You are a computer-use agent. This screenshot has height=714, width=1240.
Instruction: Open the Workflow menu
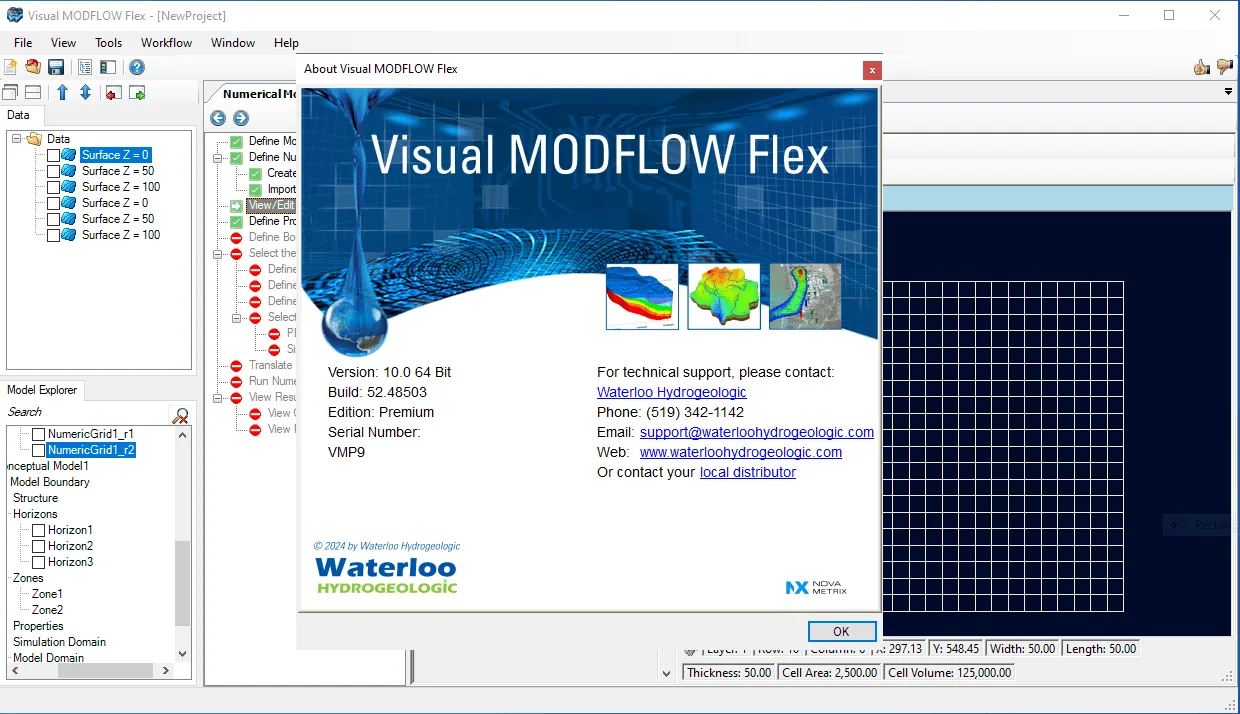(x=166, y=43)
